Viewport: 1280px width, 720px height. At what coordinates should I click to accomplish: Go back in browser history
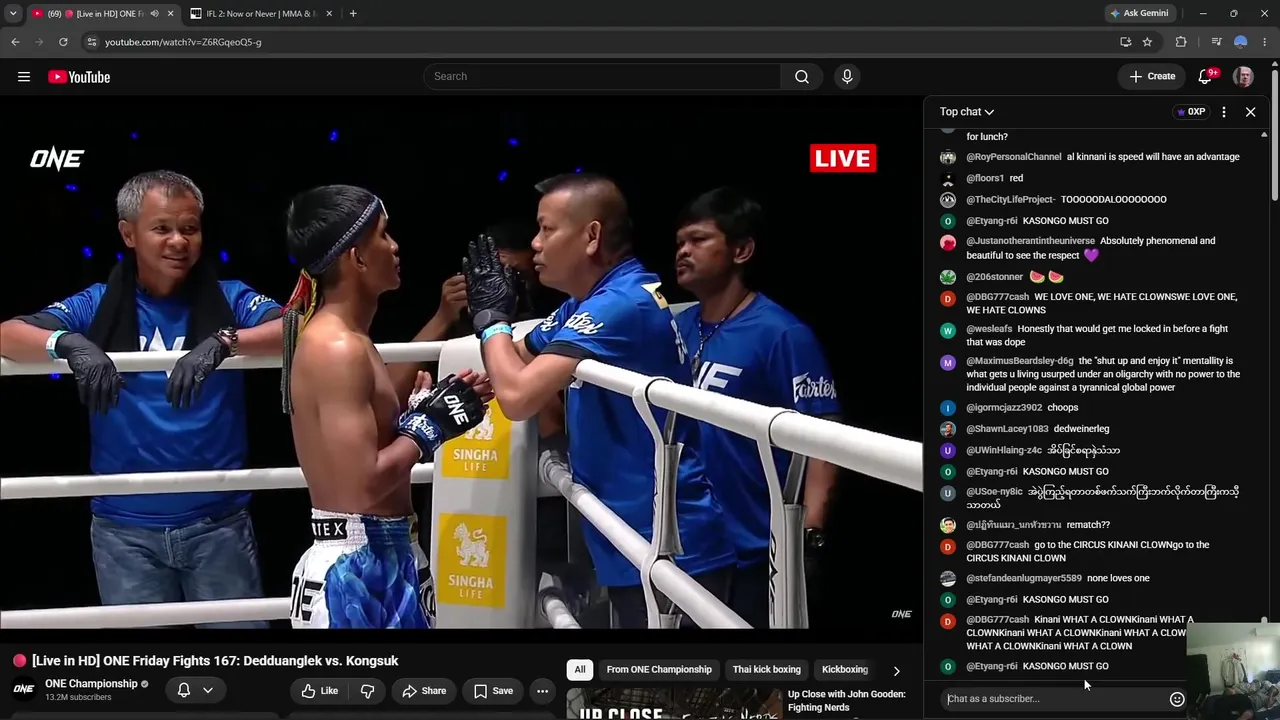point(15,42)
